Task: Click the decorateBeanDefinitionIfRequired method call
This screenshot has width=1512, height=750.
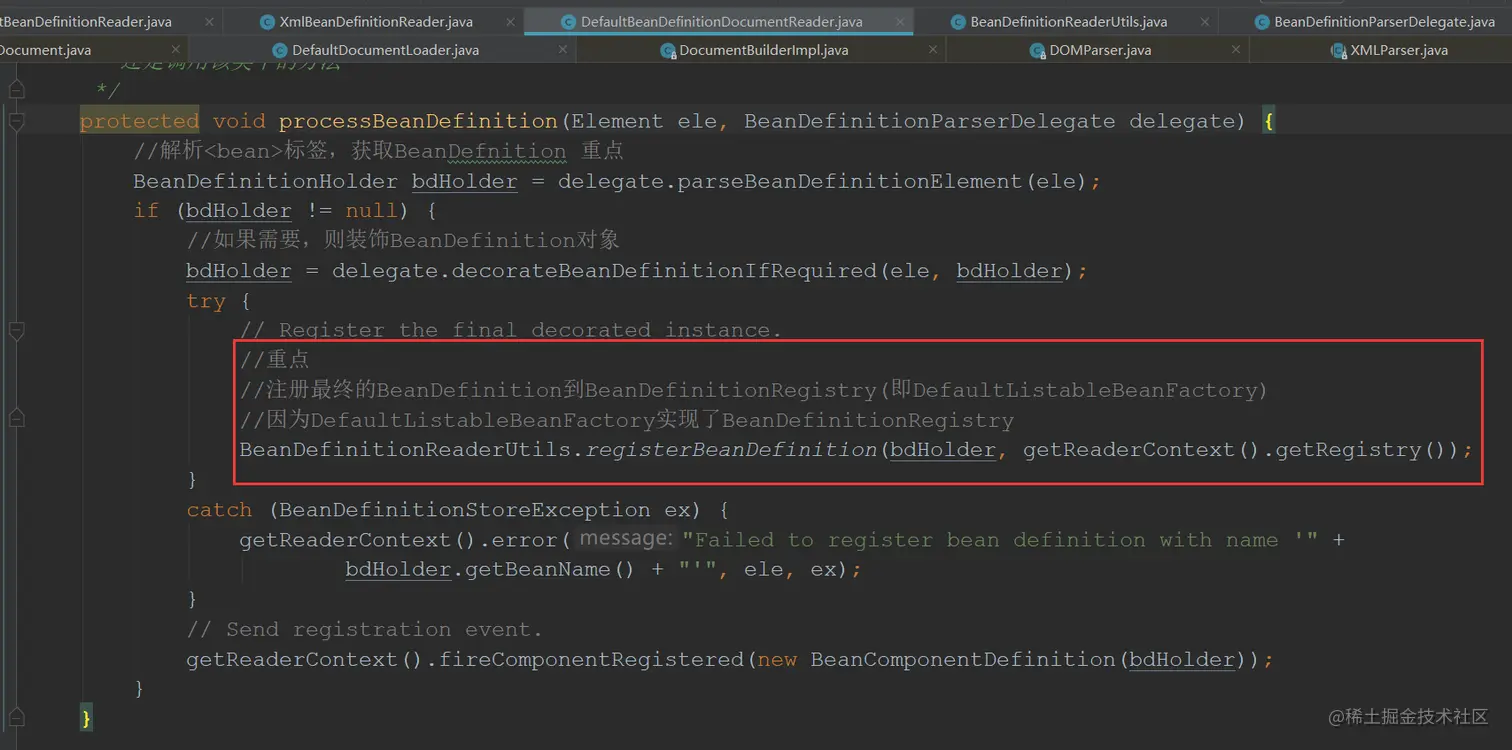Action: click(x=663, y=271)
